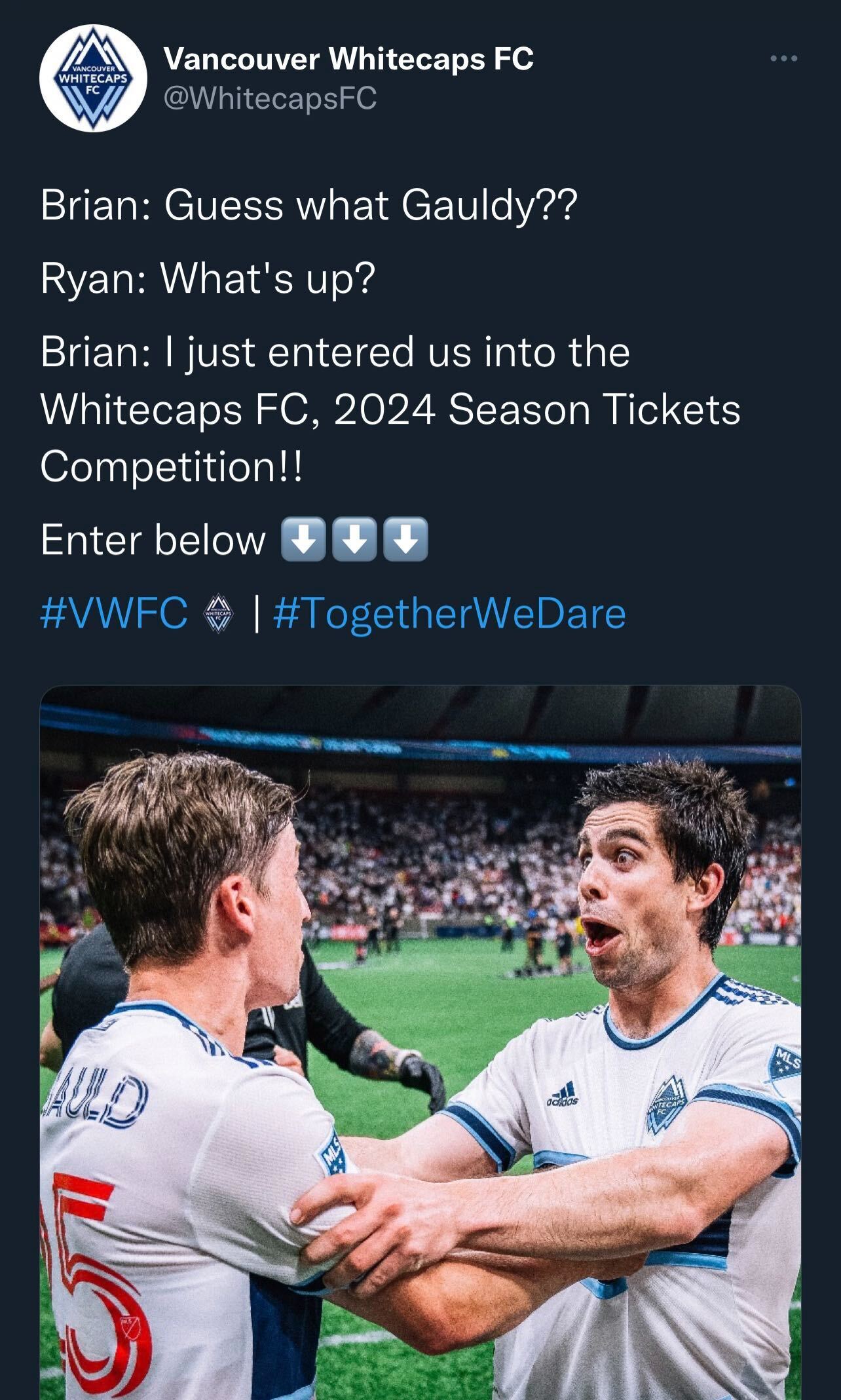This screenshot has height=1400, width=841.
Task: Open the #TogetherWeDare hashtag
Action: (x=450, y=614)
